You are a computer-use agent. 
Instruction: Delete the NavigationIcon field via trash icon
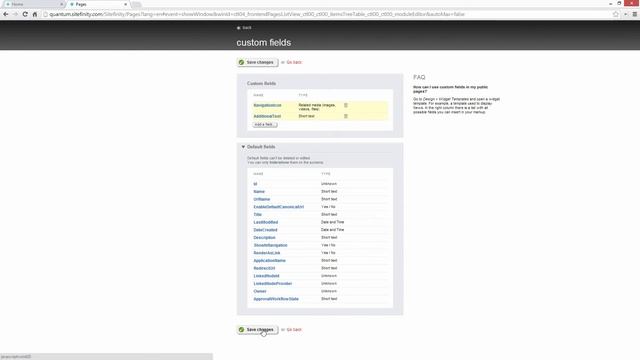pyautogui.click(x=346, y=105)
